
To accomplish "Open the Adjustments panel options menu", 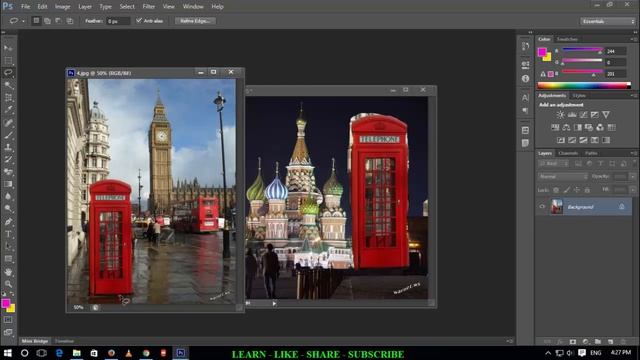I will coord(633,95).
